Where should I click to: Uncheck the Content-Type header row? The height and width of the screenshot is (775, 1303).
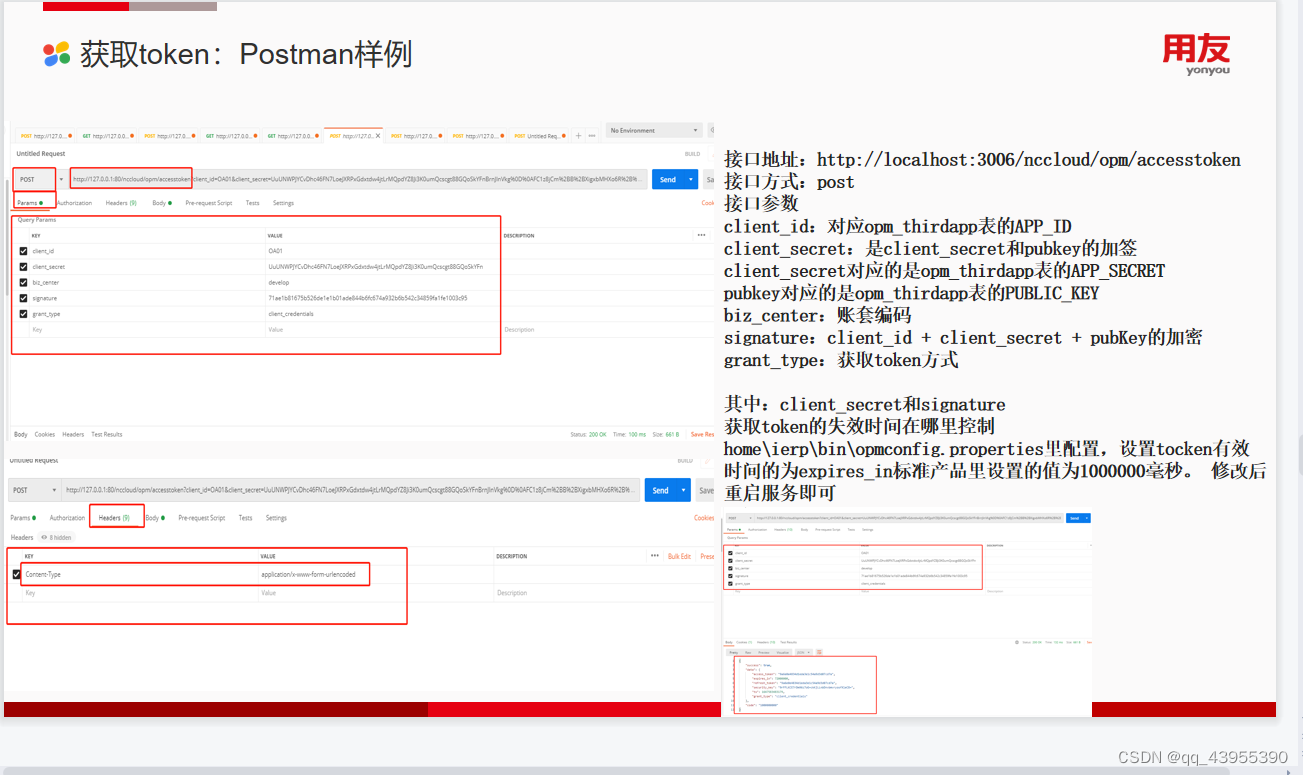coord(15,572)
